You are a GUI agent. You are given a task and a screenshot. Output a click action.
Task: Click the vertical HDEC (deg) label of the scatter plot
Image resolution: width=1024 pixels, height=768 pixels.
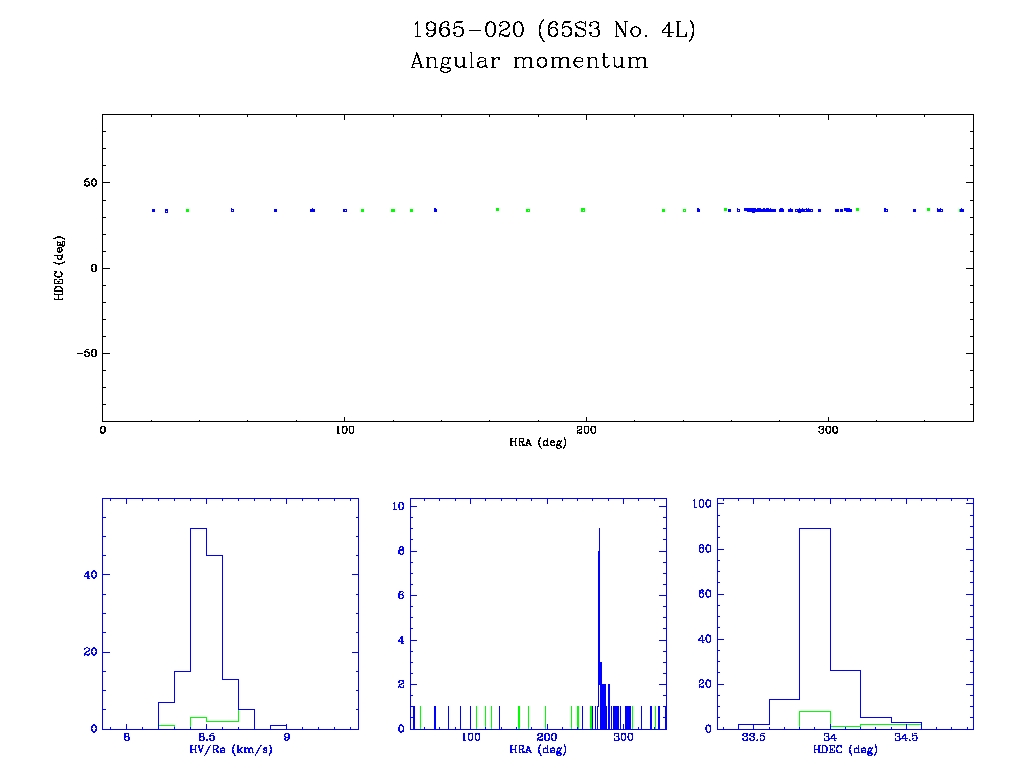pos(60,268)
